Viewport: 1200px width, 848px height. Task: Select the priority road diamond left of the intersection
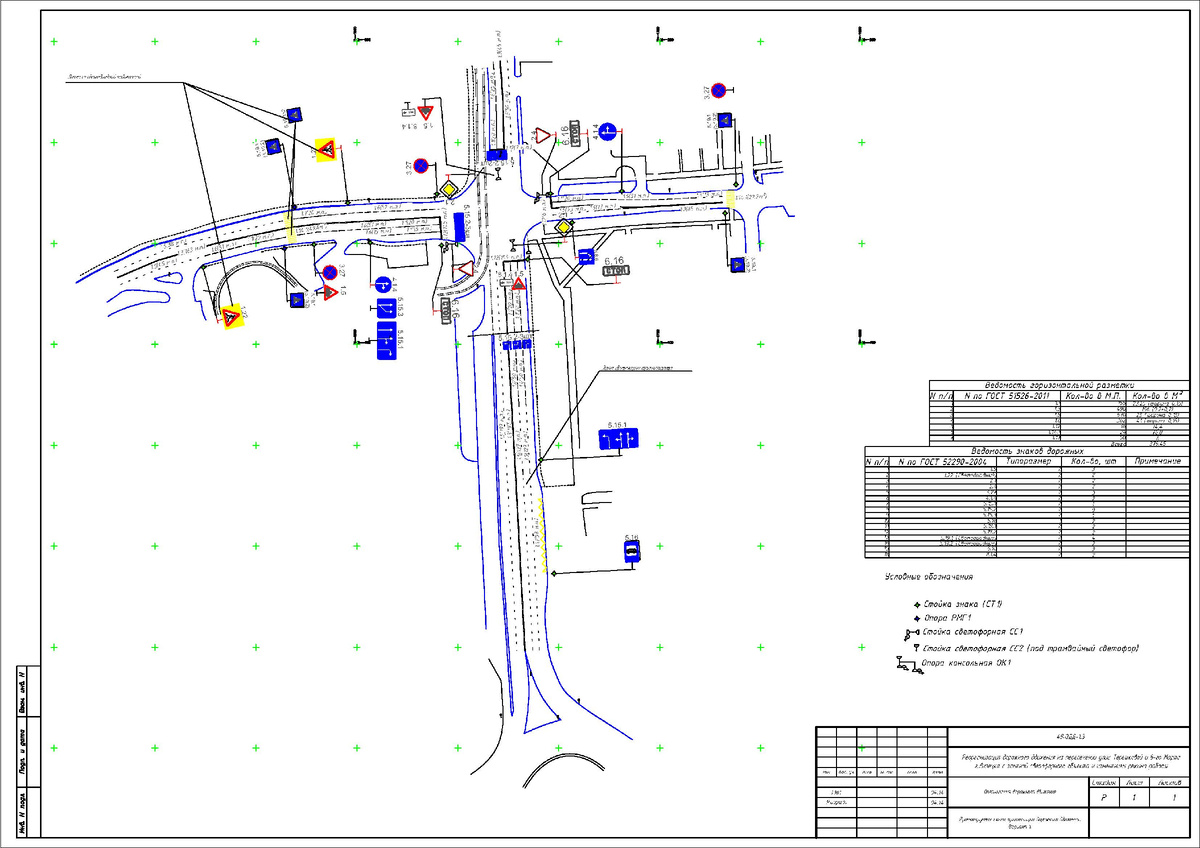coord(449,189)
